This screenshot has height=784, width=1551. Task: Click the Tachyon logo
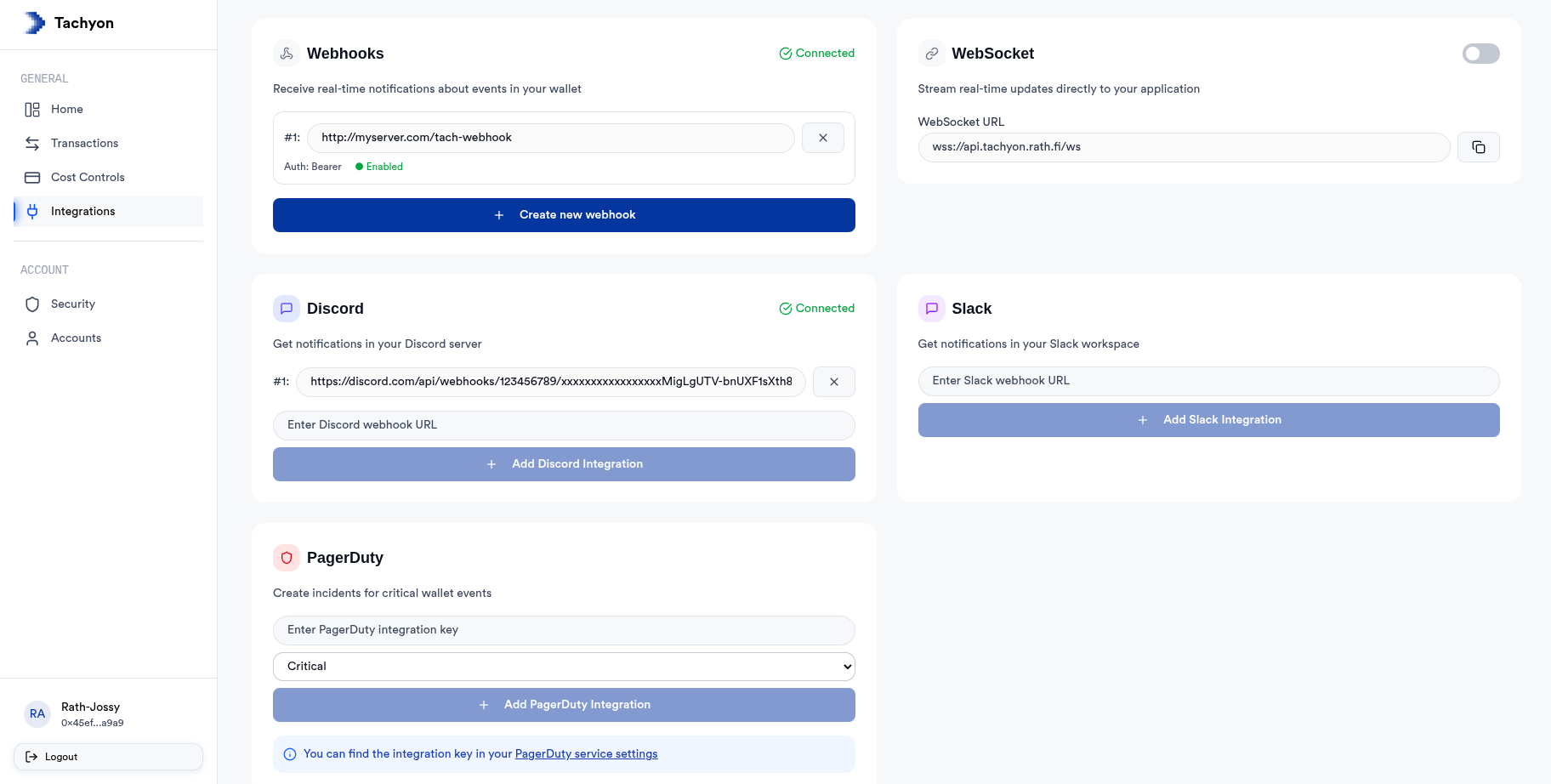34,22
